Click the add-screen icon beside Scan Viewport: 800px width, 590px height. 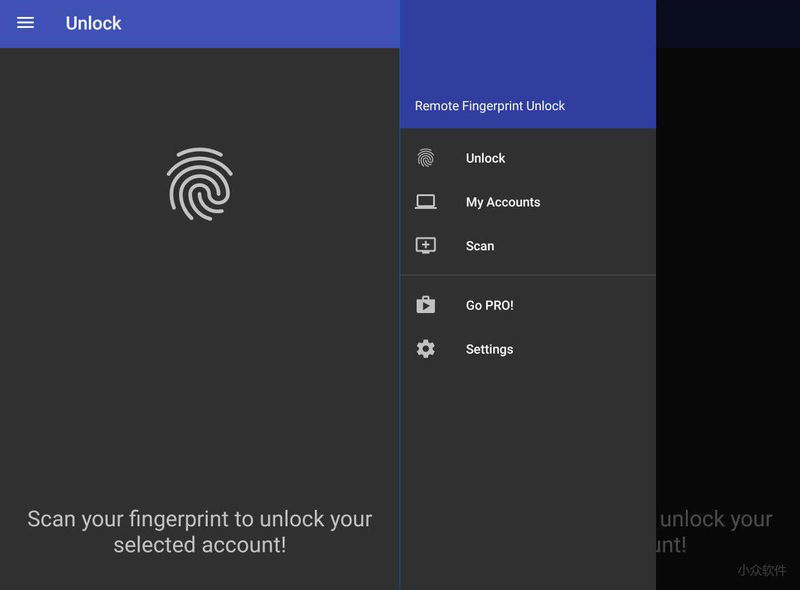pos(426,245)
